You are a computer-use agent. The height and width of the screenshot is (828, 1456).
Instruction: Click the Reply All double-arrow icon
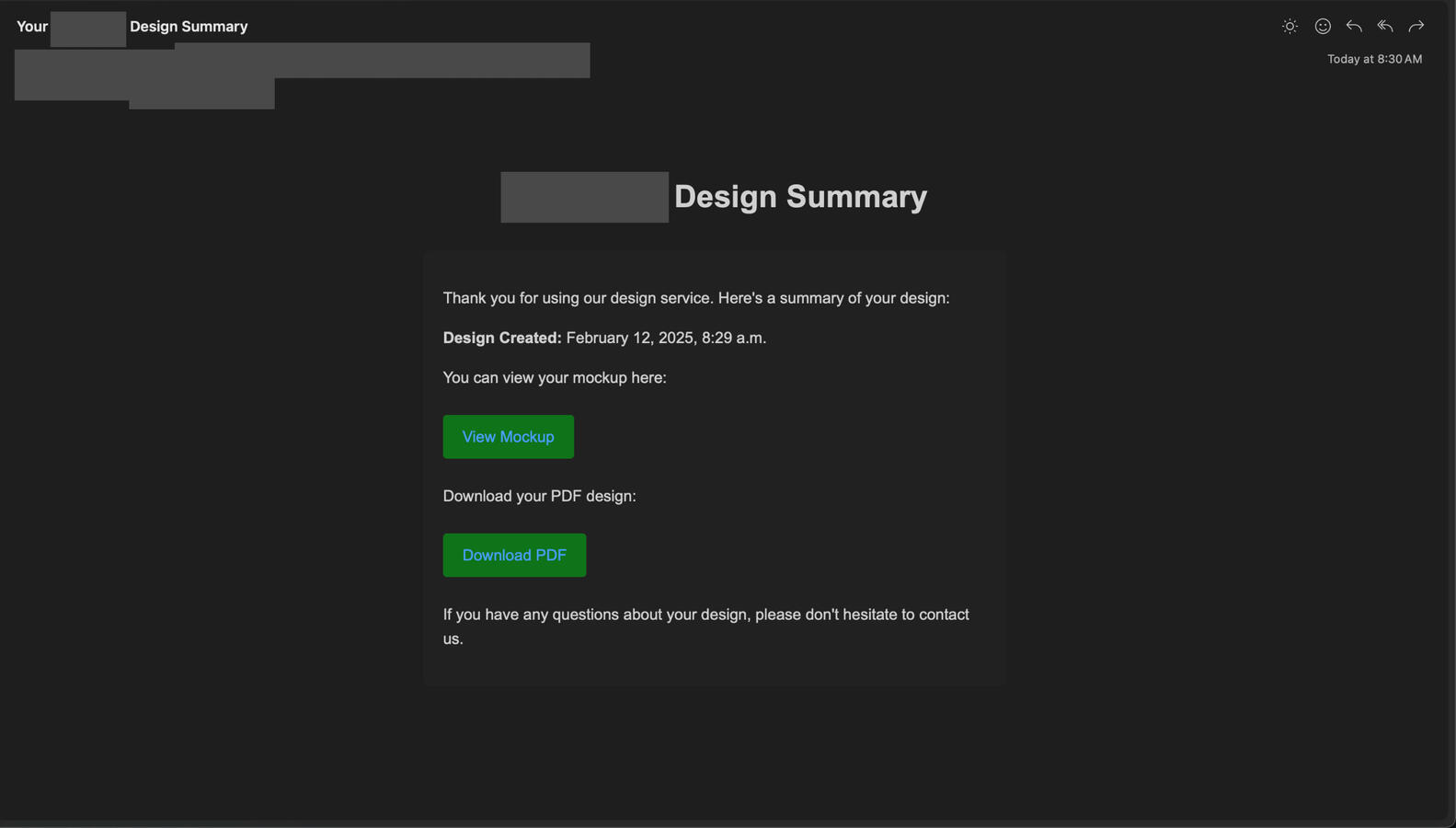coord(1385,27)
